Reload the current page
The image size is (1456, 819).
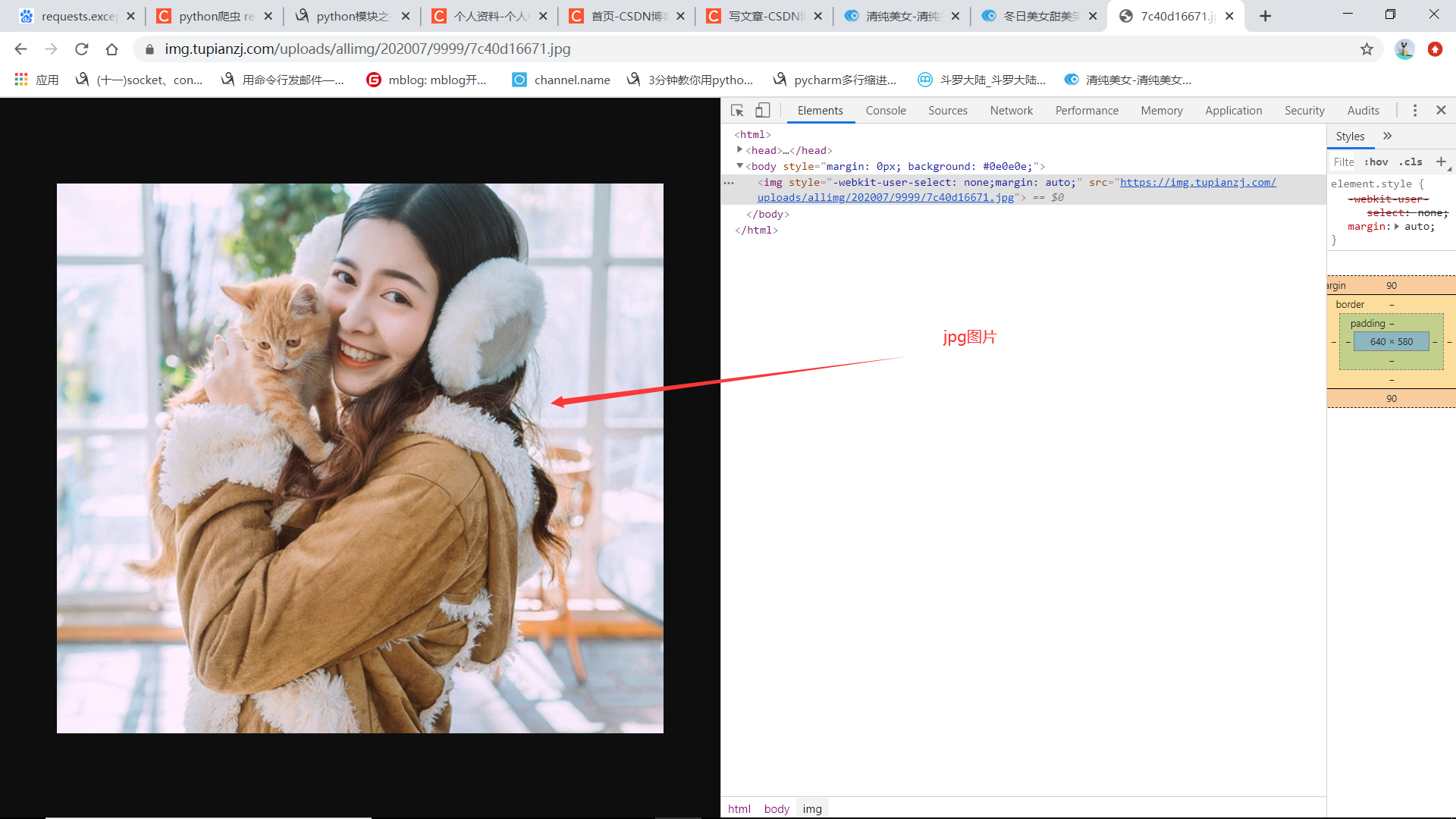click(82, 49)
